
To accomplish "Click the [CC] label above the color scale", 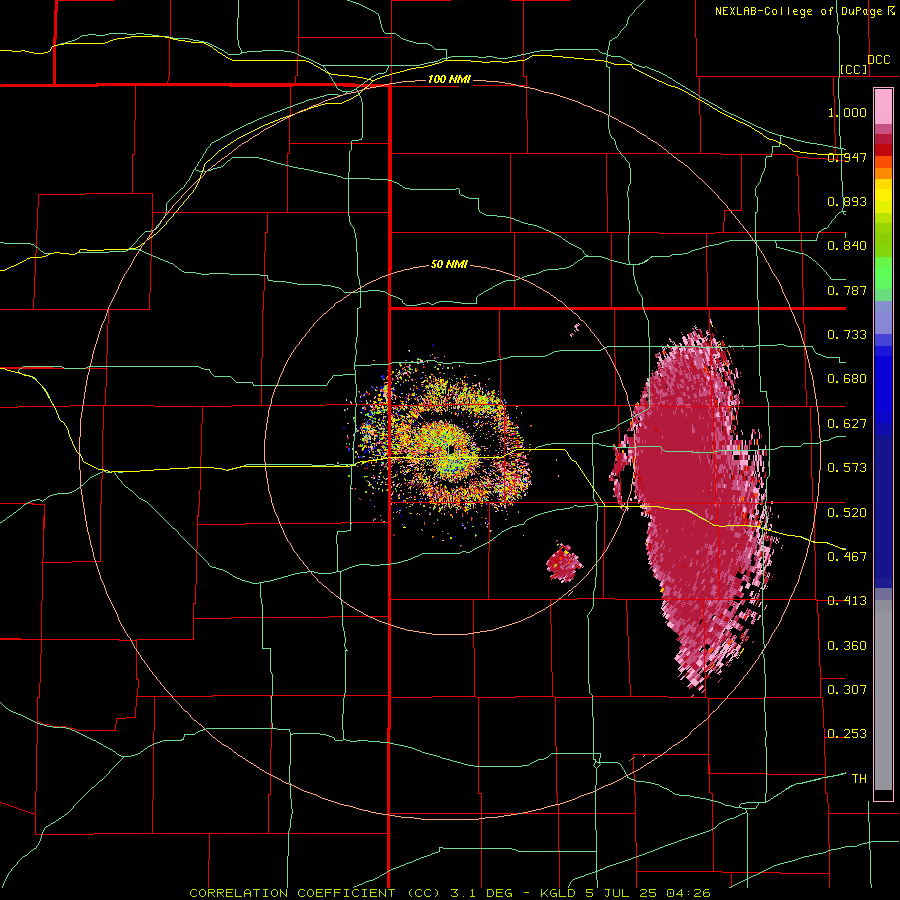I will click(x=854, y=69).
